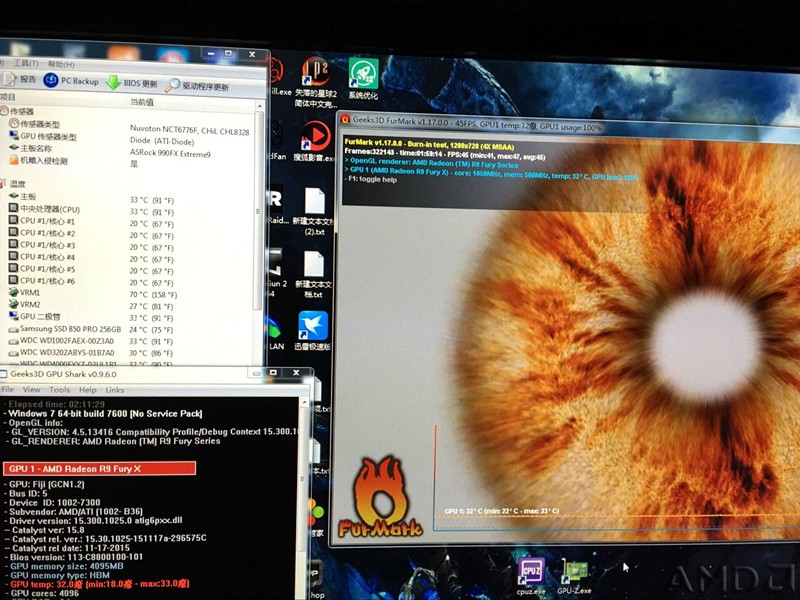The image size is (800, 600).
Task: Click the 报告 report toolbar icon
Action: click(x=9, y=79)
